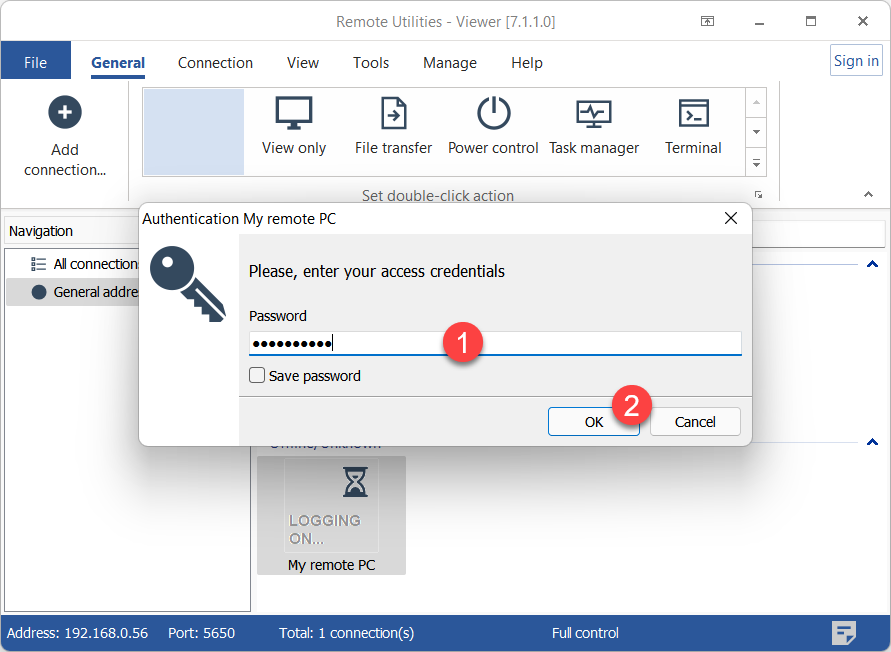Click the notes icon in status bar
Screen dimensions: 891x652
coord(844,632)
